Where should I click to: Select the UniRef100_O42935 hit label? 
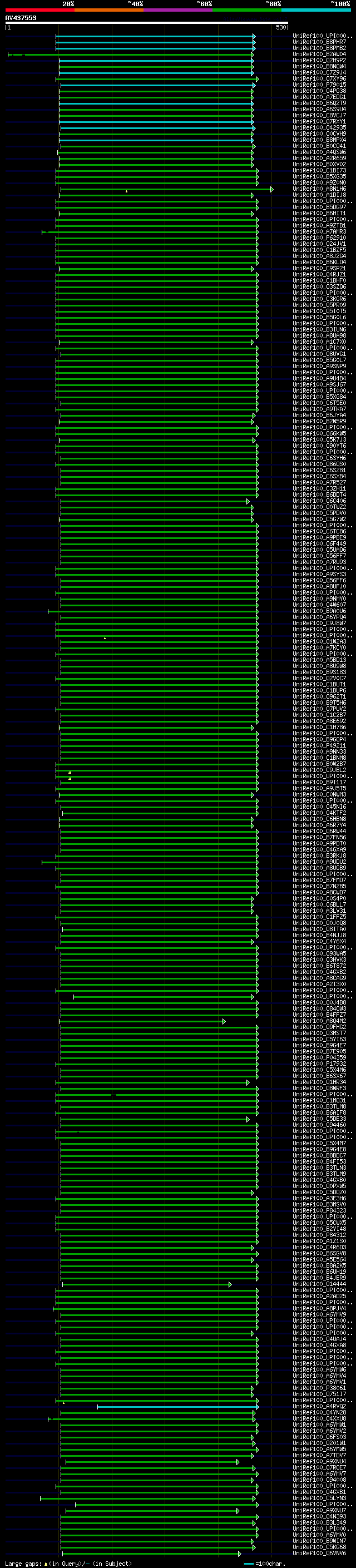click(319, 128)
